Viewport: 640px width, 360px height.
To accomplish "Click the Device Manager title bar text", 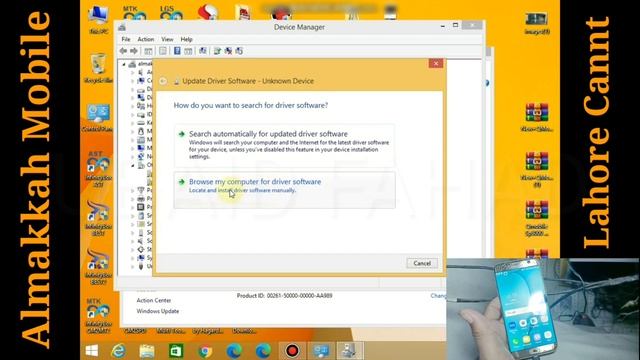I will click(299, 27).
